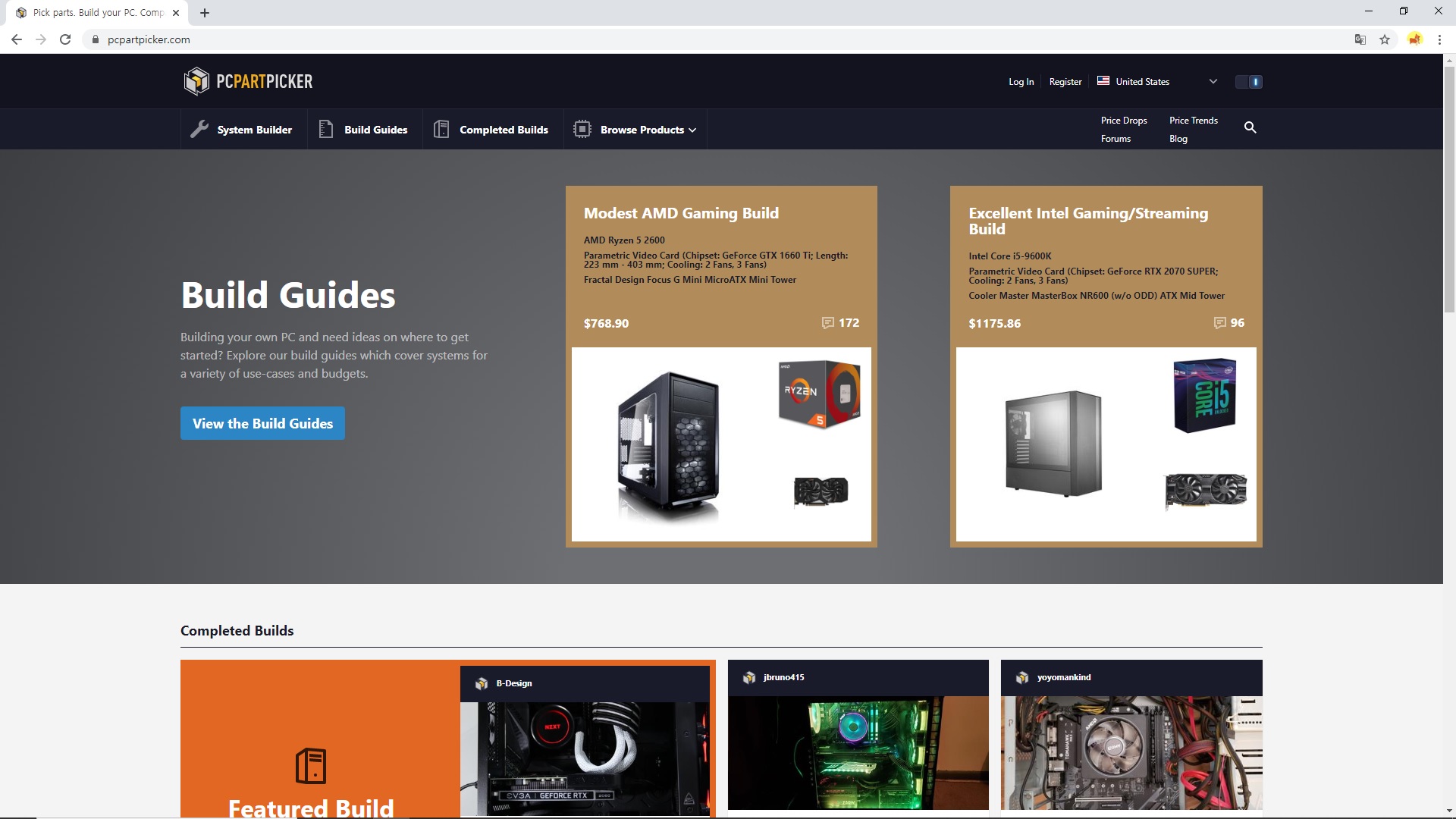The width and height of the screenshot is (1456, 819).
Task: Click Log In link
Action: (x=1021, y=82)
